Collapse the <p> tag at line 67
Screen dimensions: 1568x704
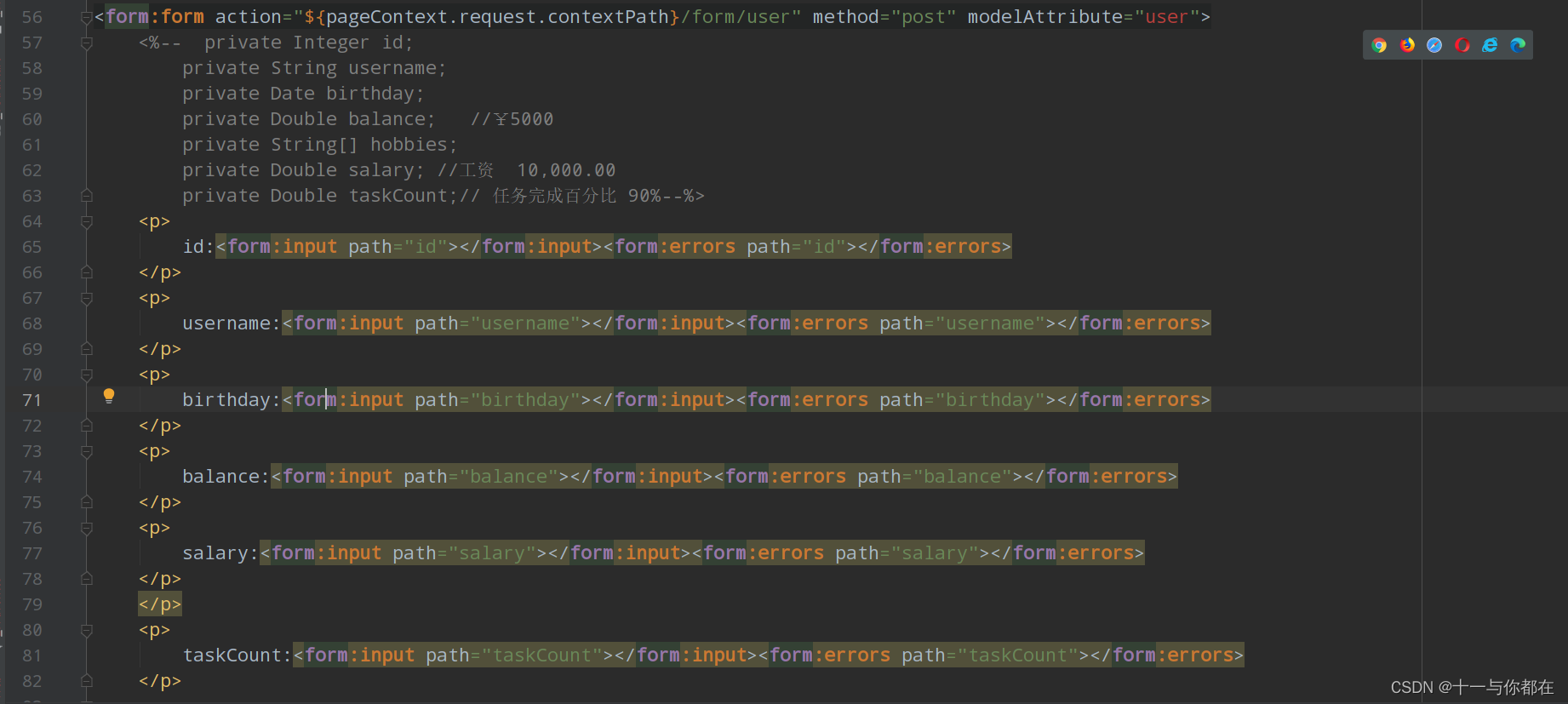(x=86, y=298)
